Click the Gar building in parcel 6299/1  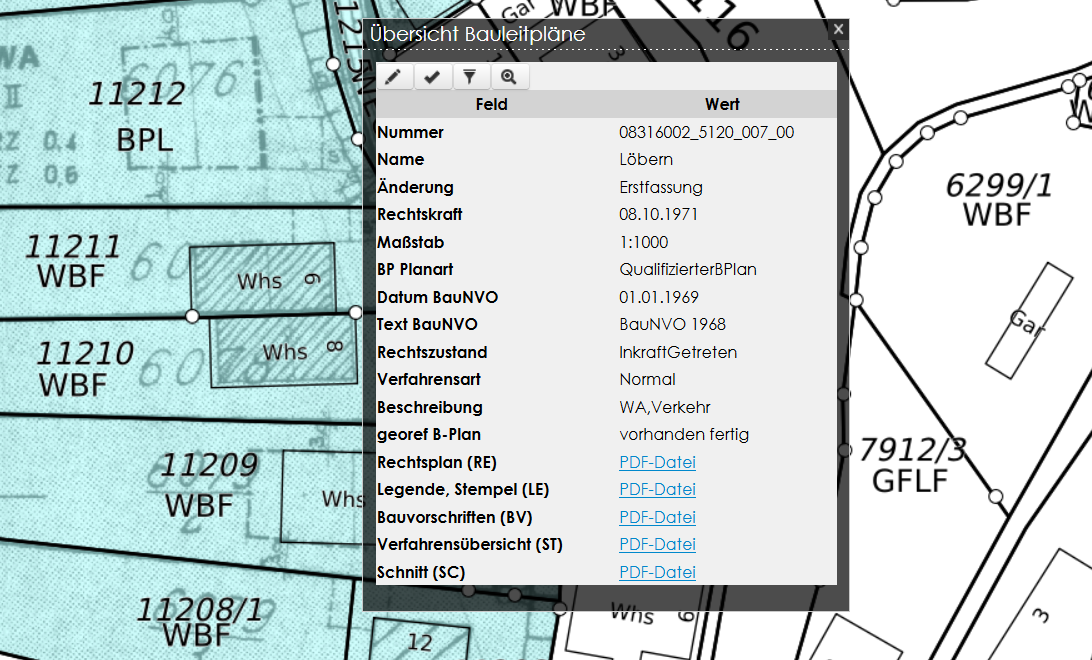pos(1029,321)
